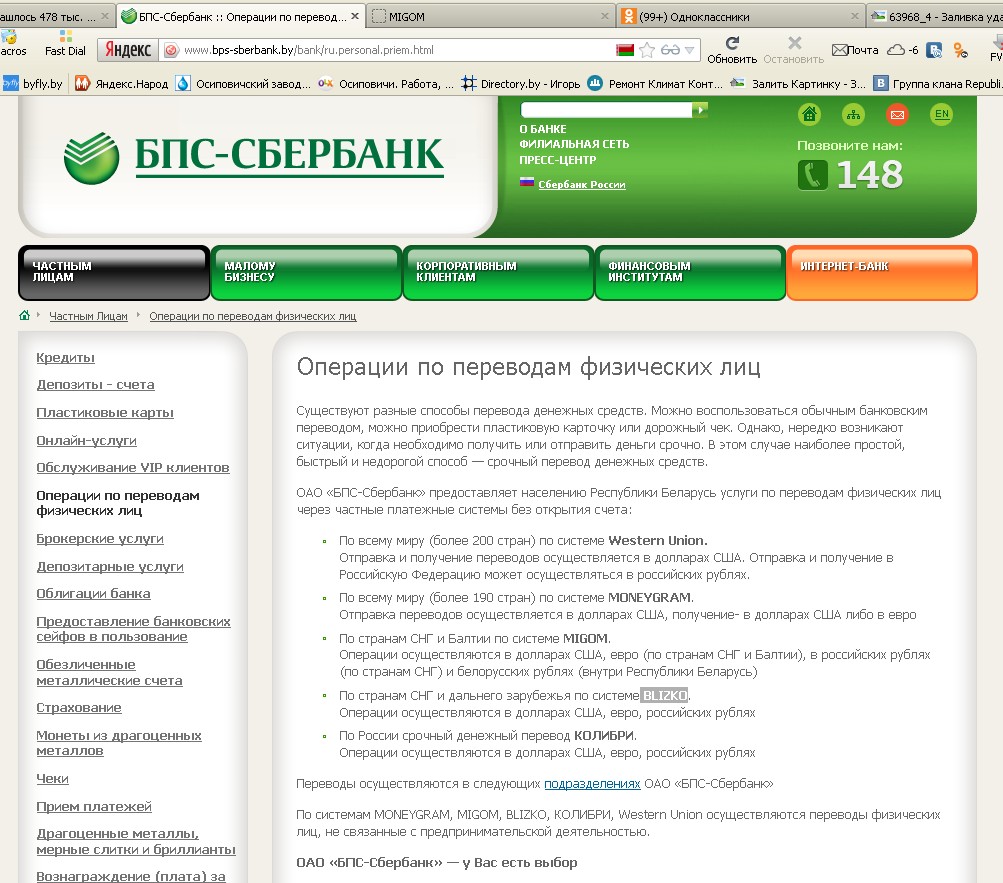The image size is (1003, 883).
Task: Click the Остановить stop icon
Action: (x=794, y=50)
